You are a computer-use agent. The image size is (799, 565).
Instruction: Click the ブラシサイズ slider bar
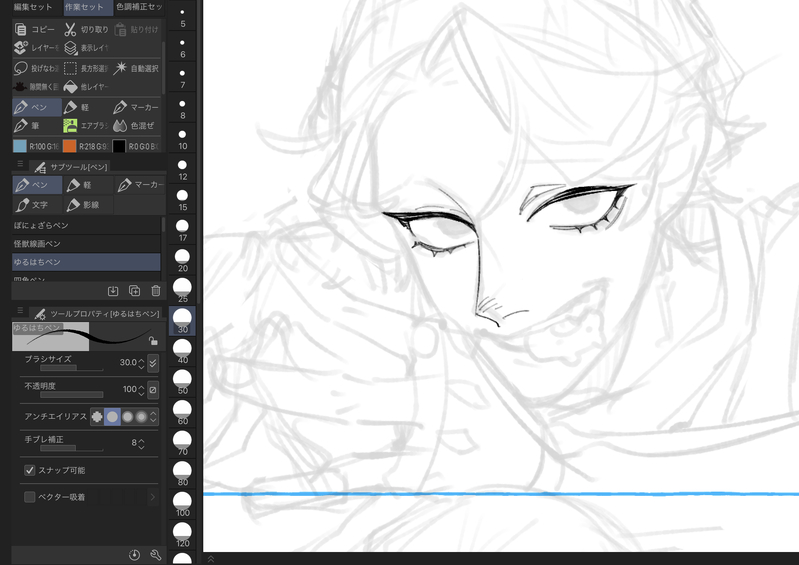tap(71, 368)
